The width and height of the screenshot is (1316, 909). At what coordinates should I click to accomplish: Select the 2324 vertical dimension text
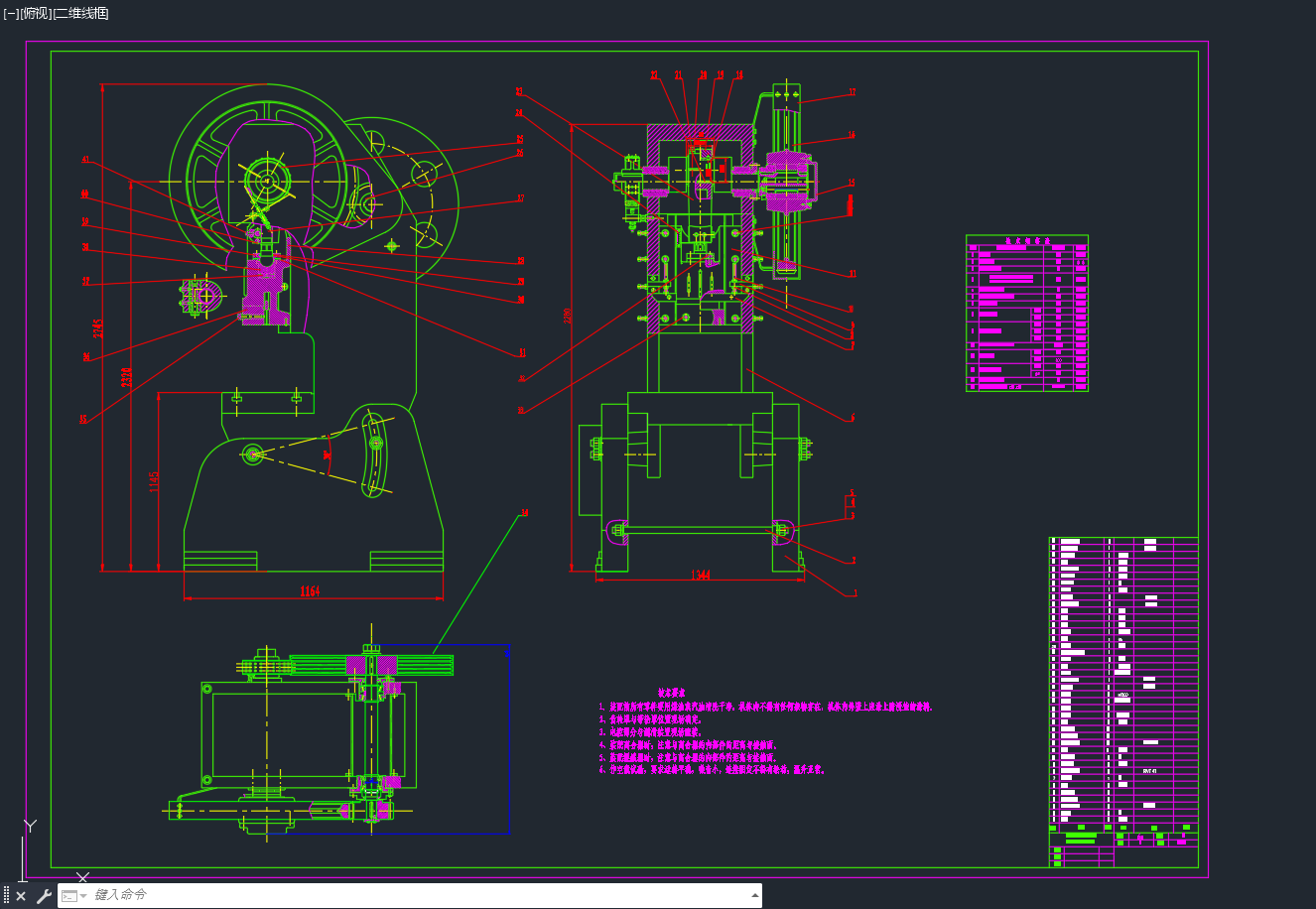(126, 377)
